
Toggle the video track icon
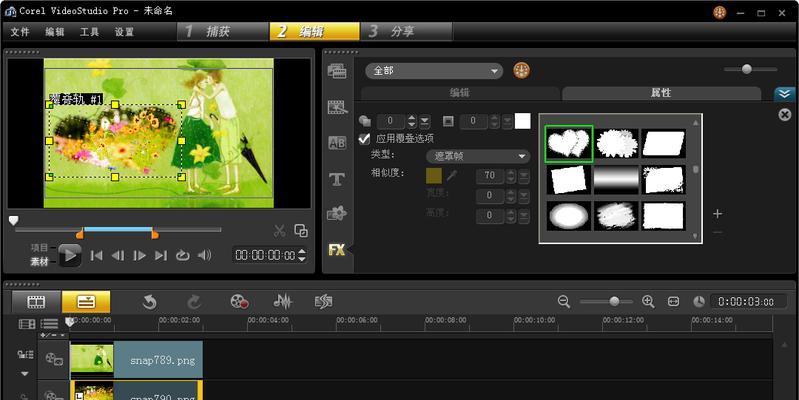(54, 359)
